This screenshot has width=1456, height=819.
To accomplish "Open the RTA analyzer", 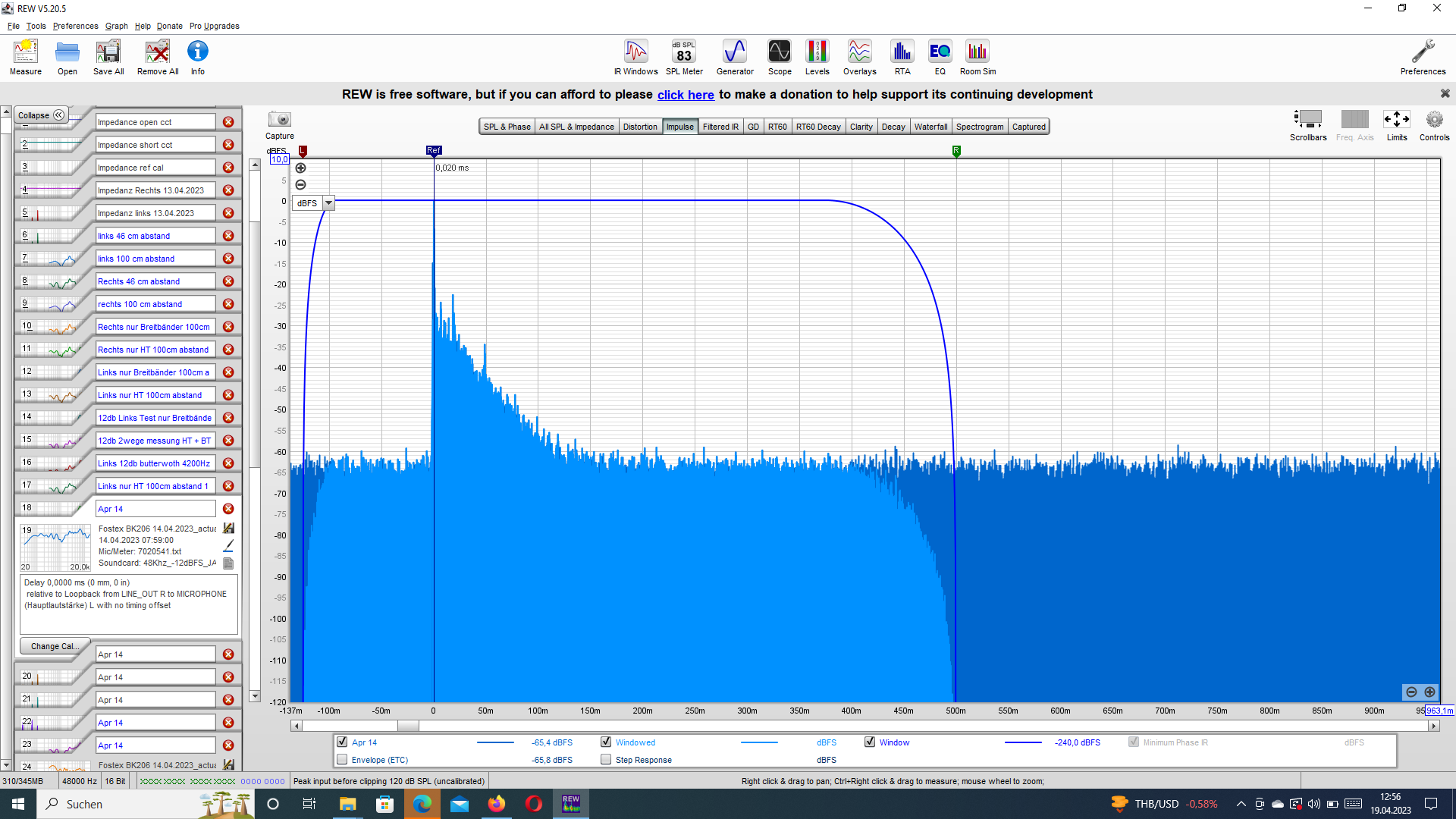I will pos(902,58).
